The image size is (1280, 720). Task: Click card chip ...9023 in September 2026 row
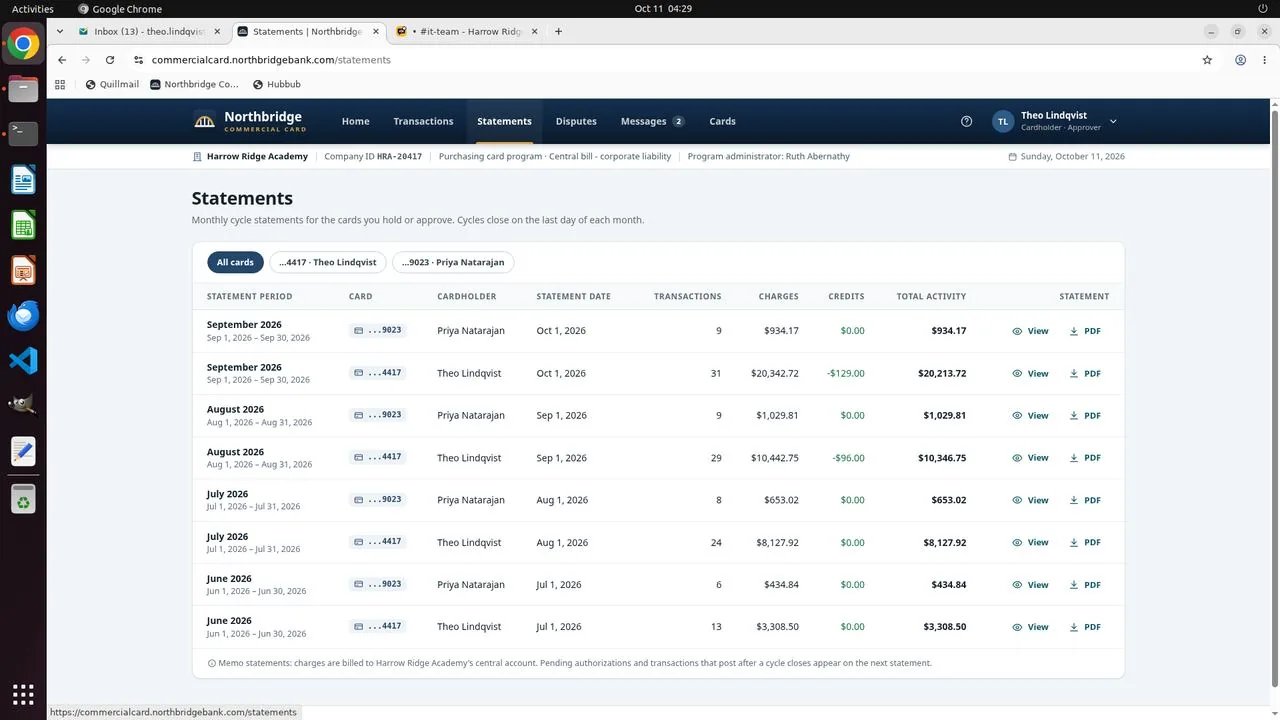tap(377, 330)
